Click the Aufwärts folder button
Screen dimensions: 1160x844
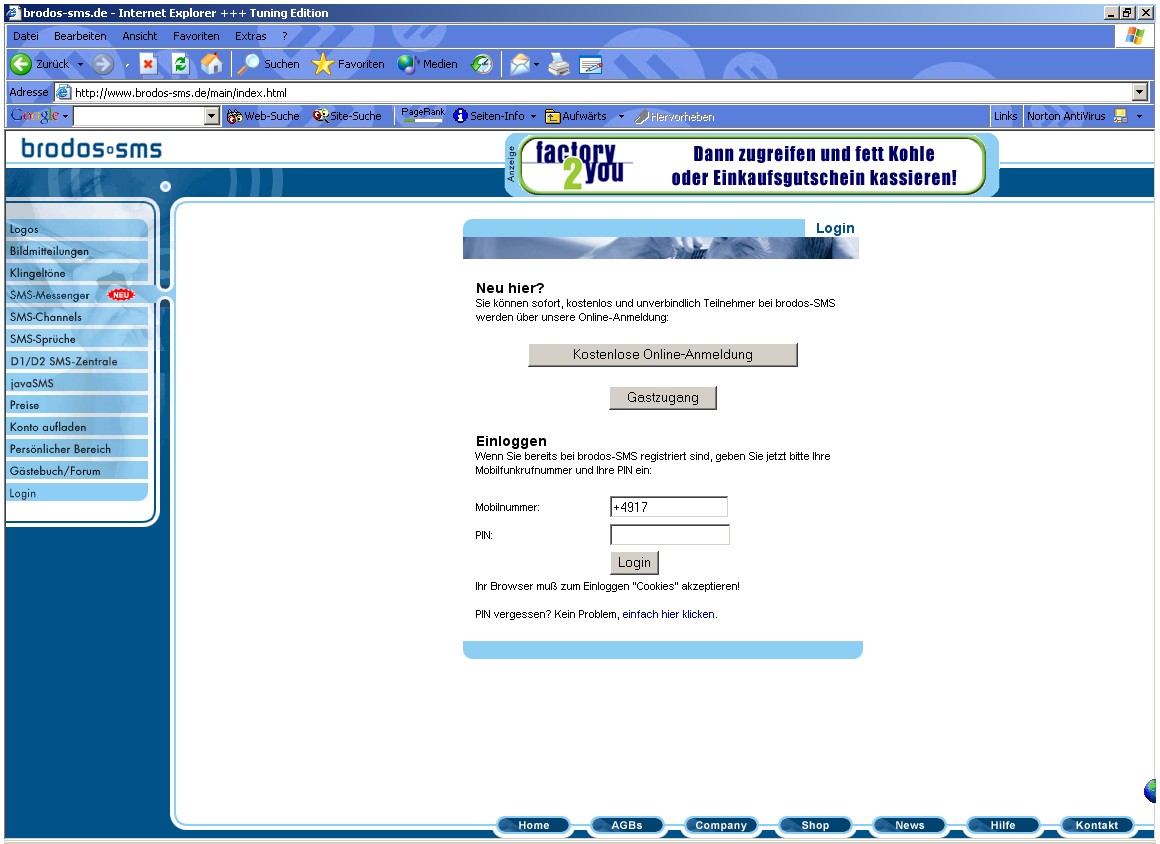(576, 116)
